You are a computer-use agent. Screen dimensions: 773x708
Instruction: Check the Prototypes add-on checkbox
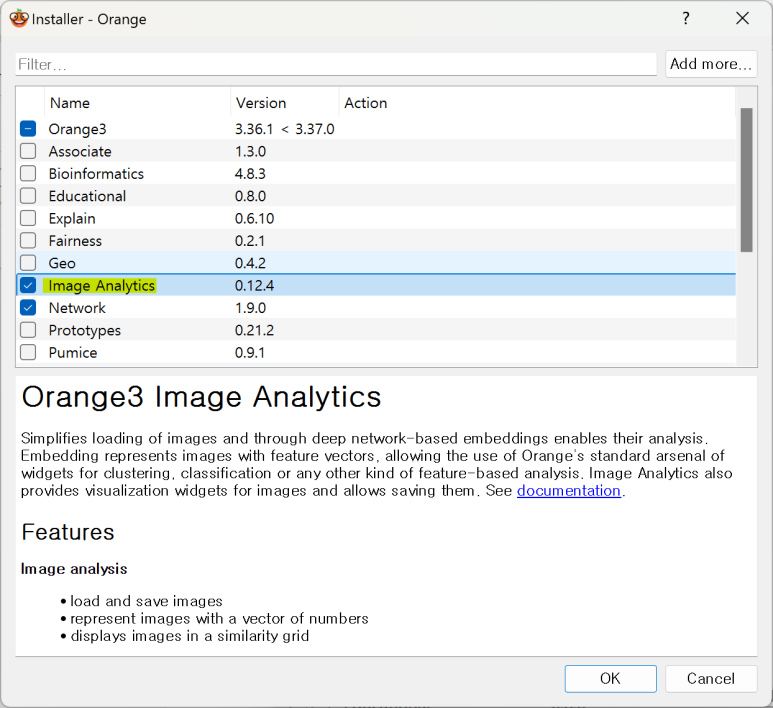pos(28,330)
